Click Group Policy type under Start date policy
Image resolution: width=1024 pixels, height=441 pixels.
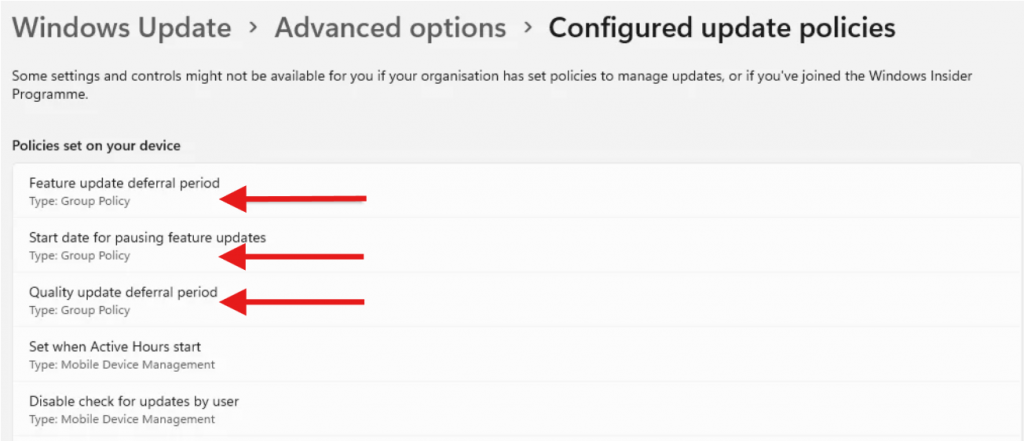point(80,256)
